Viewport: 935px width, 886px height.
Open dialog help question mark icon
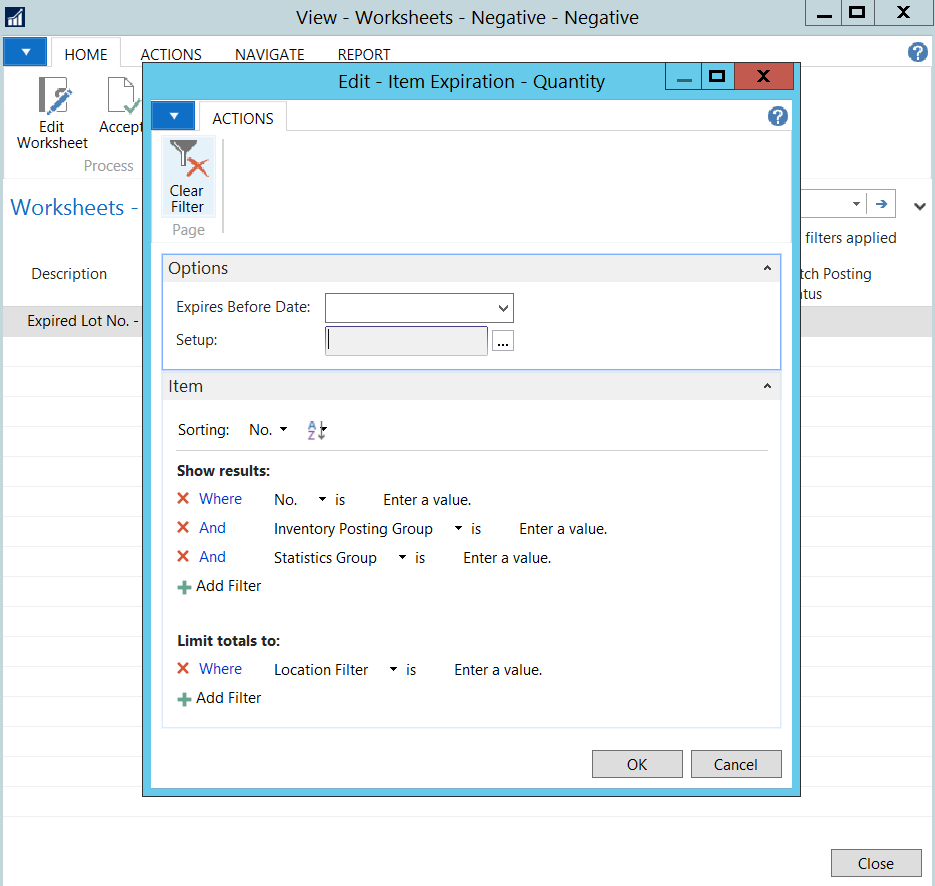[x=777, y=117]
